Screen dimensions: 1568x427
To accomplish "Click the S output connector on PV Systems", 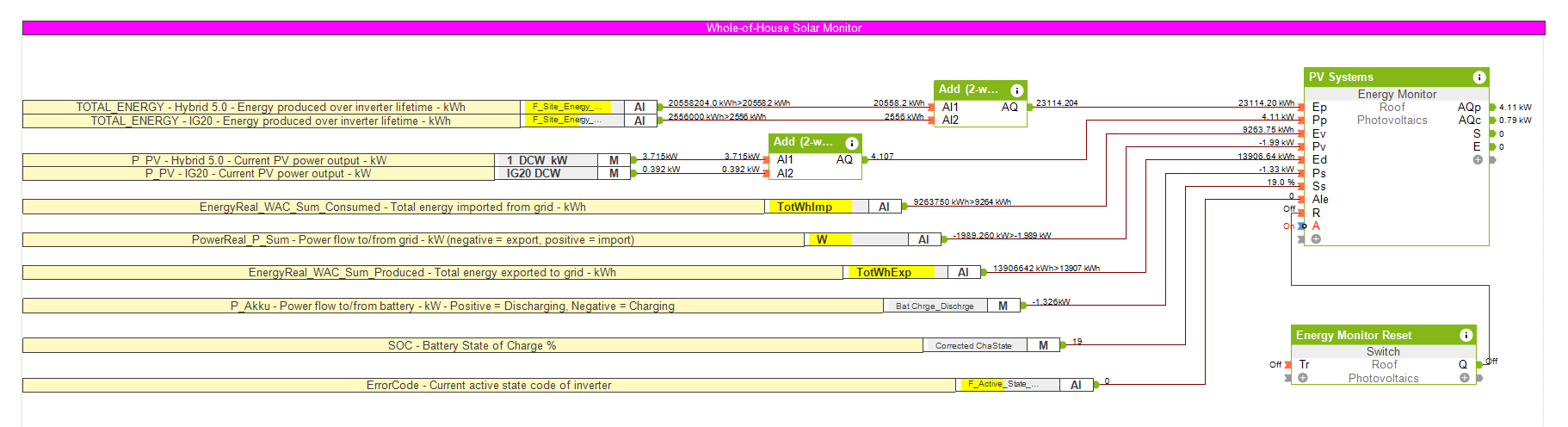I will pyautogui.click(x=1492, y=133).
